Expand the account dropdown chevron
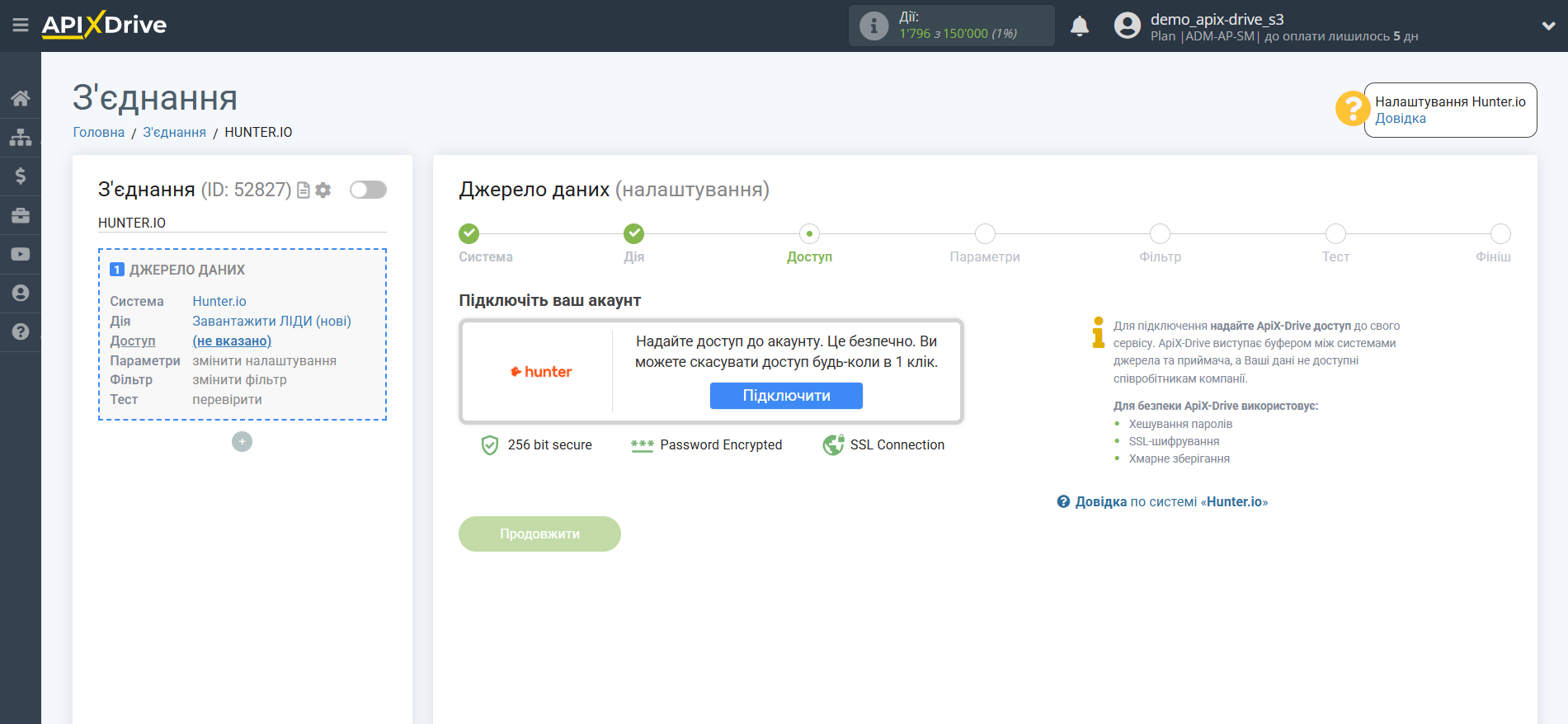The image size is (1568, 724). 1548,26
